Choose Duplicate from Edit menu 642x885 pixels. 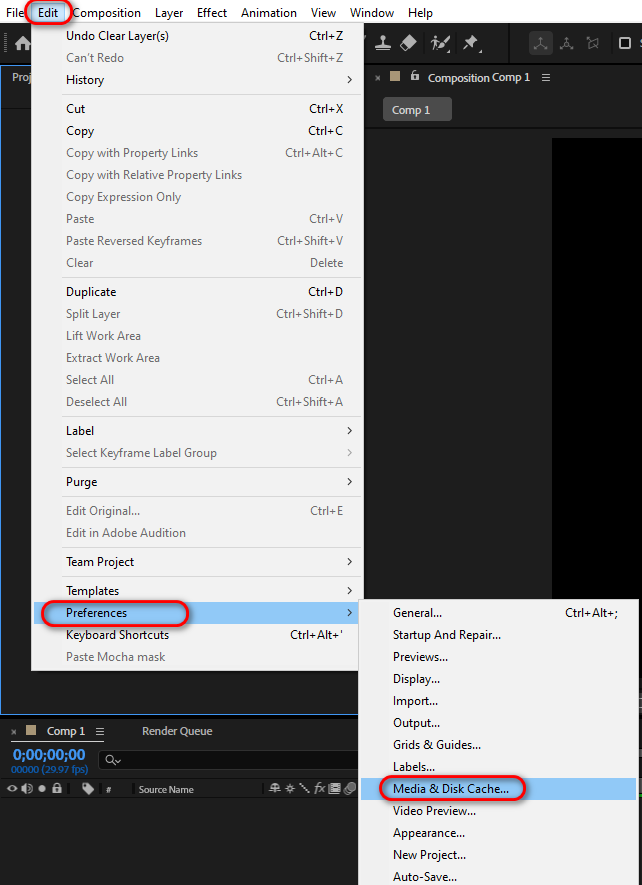pyautogui.click(x=197, y=292)
